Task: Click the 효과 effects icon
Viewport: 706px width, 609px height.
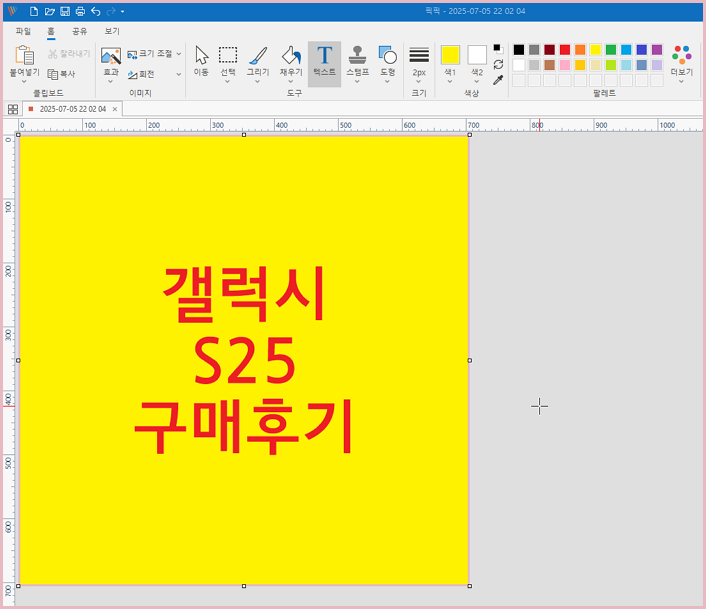Action: pos(111,56)
